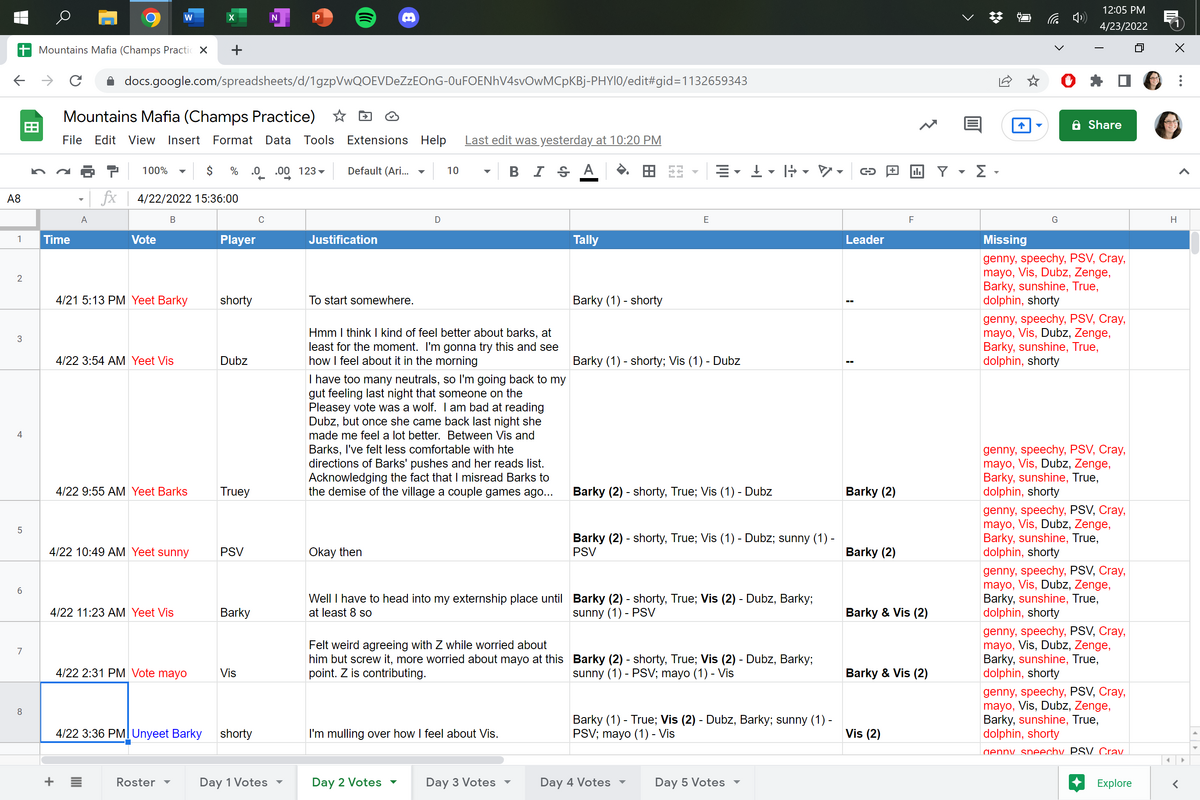Click the Name box showing A8
The image size is (1200, 800).
pos(40,199)
